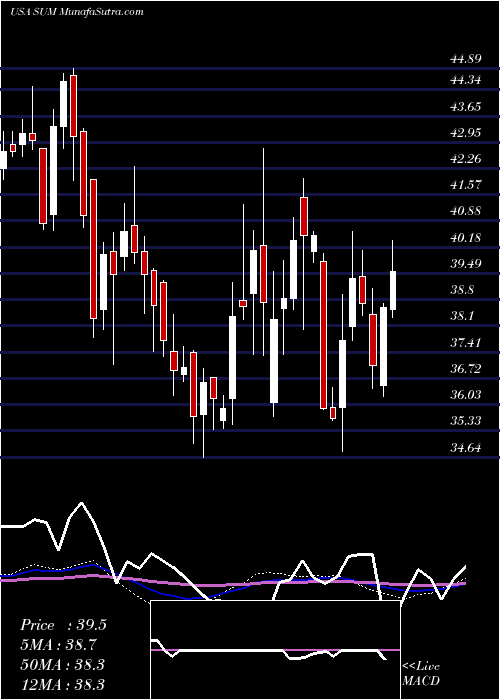Click the 40.88 price axis label
500x700 pixels.
coord(465,211)
